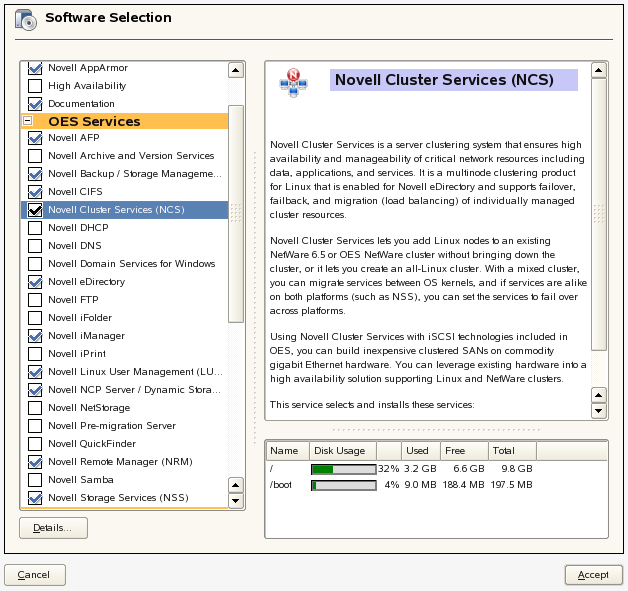Check Novell Domain Services for Windows
The height and width of the screenshot is (591, 628).
coord(35,264)
